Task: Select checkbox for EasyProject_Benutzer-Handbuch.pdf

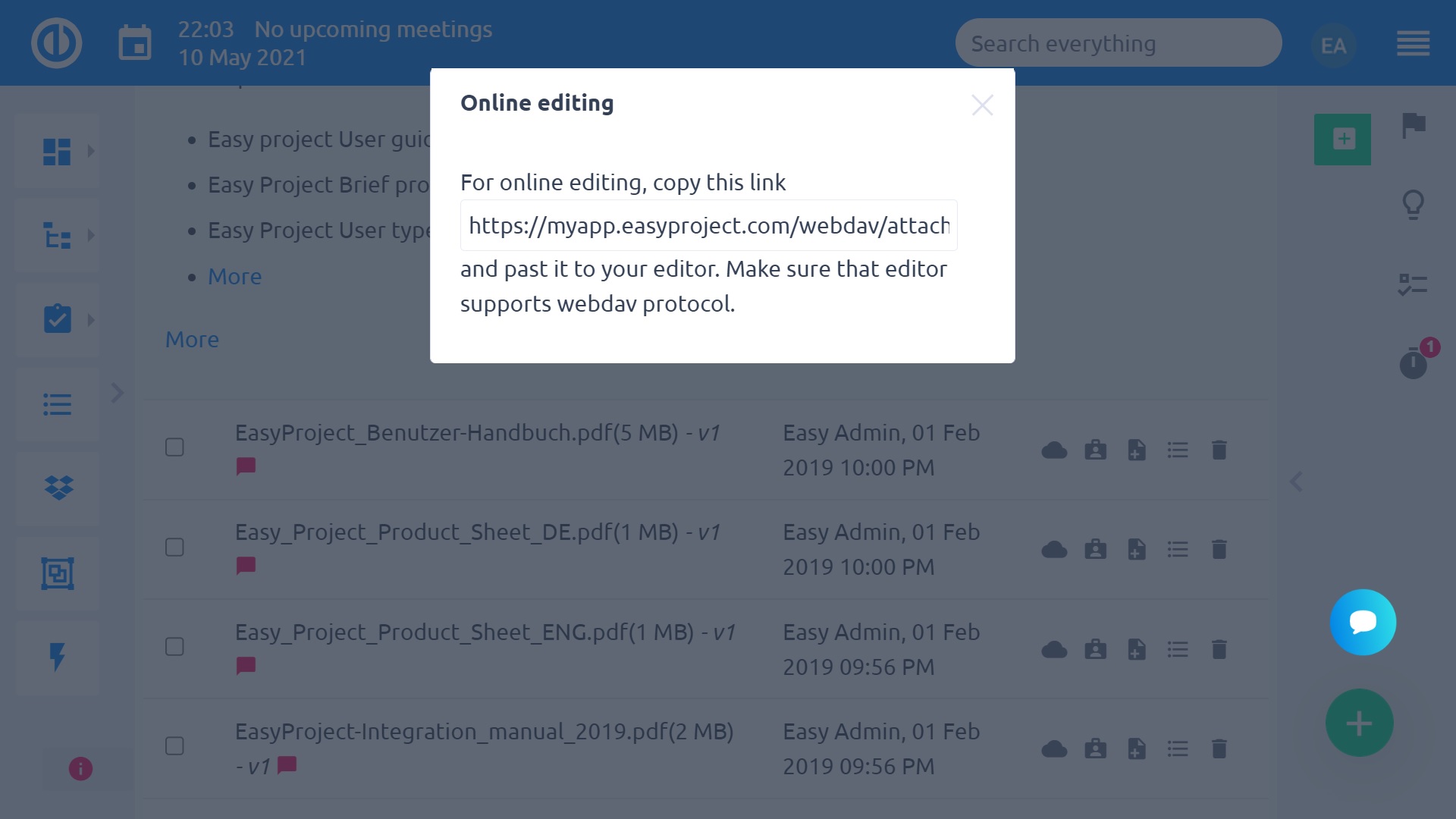Action: pyautogui.click(x=174, y=447)
